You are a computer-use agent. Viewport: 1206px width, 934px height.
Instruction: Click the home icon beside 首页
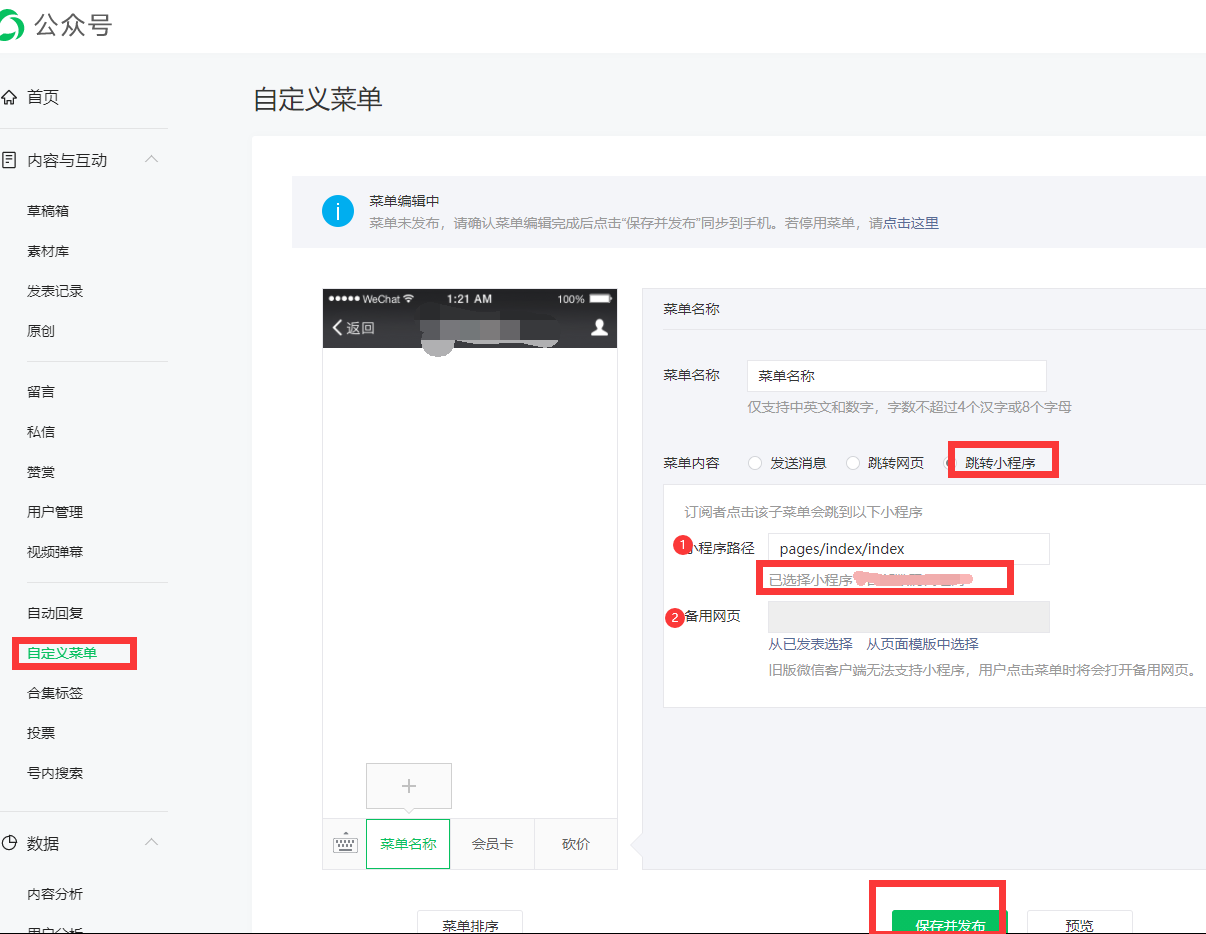pos(10,97)
